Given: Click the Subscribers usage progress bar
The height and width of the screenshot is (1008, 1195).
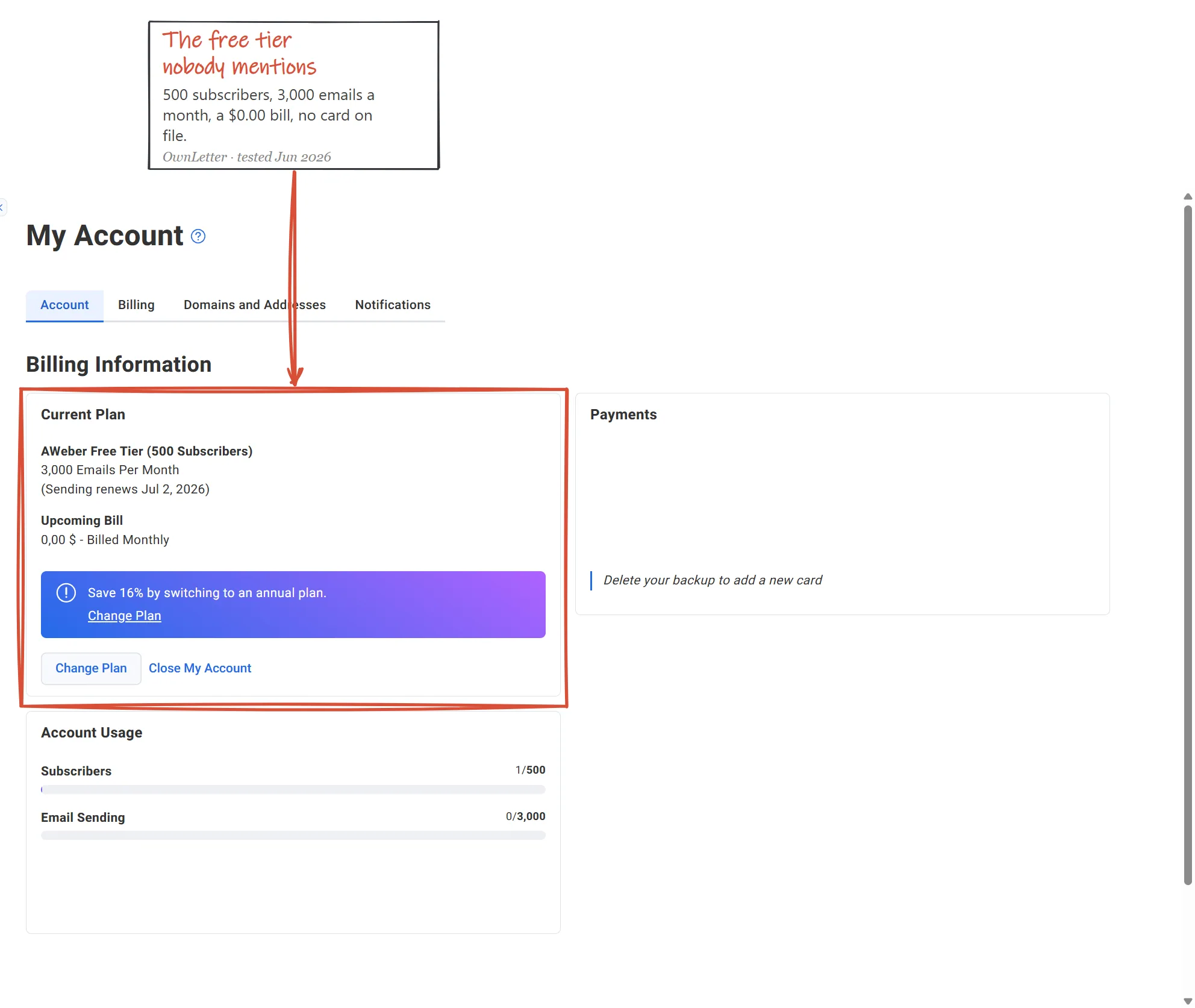Looking at the screenshot, I should [x=293, y=789].
